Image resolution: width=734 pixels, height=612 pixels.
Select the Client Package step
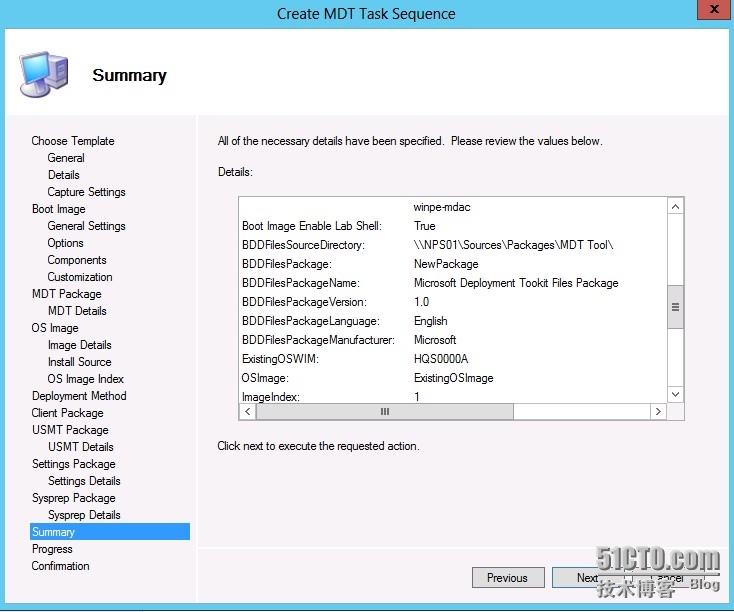tap(67, 413)
